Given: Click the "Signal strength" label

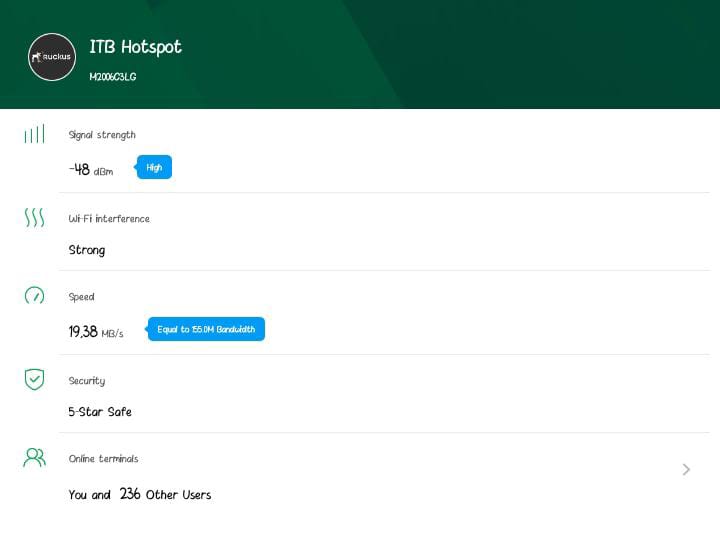Looking at the screenshot, I should 102,135.
